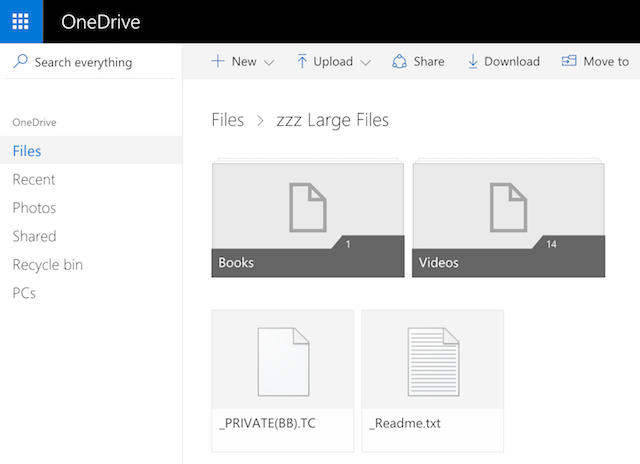Image resolution: width=640 pixels, height=464 pixels.
Task: Click the Share icon
Action: tap(399, 62)
